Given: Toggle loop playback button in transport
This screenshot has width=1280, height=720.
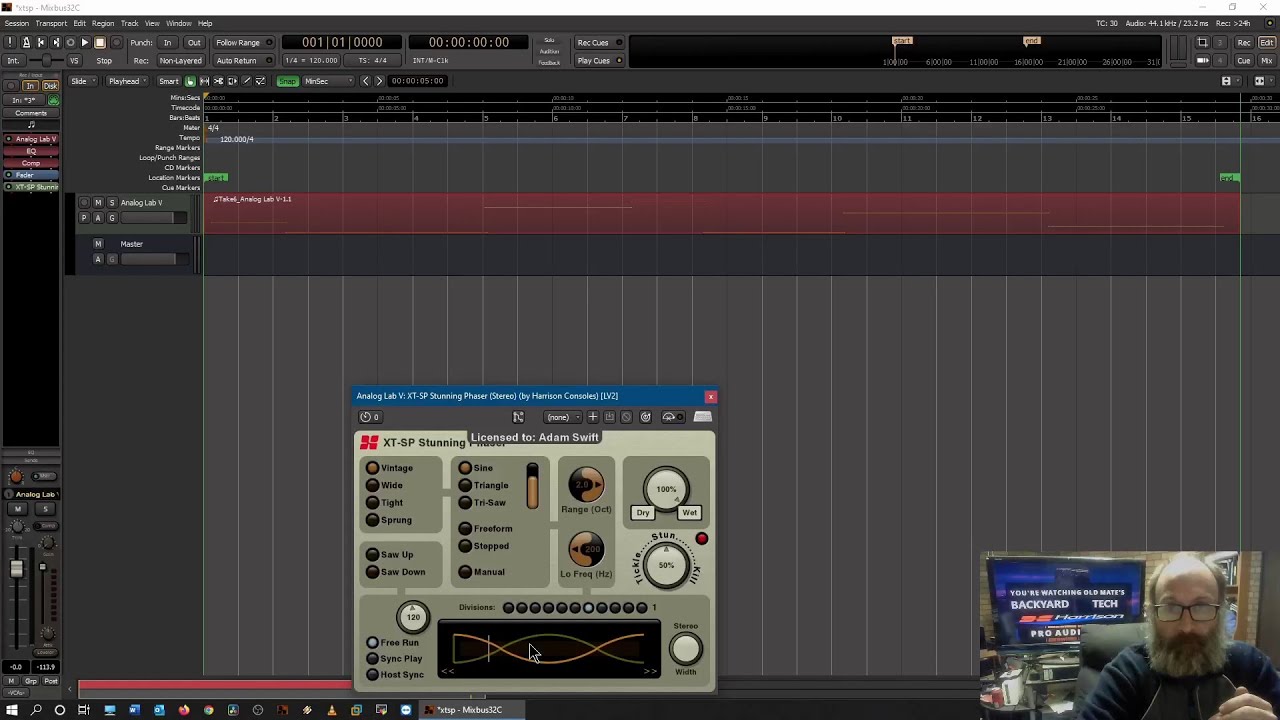Looking at the screenshot, I should click(70, 42).
